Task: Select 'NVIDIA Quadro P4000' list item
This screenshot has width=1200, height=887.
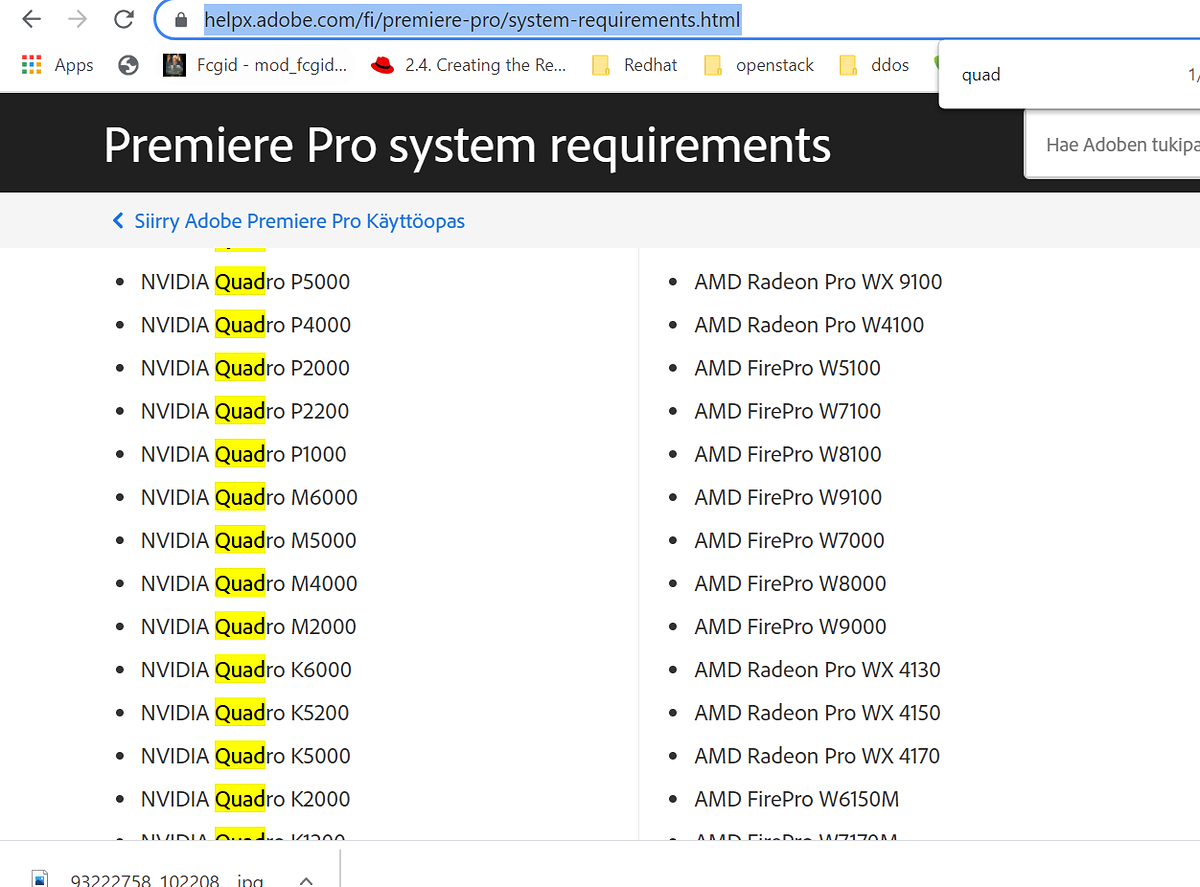Action: pyautogui.click(x=246, y=325)
